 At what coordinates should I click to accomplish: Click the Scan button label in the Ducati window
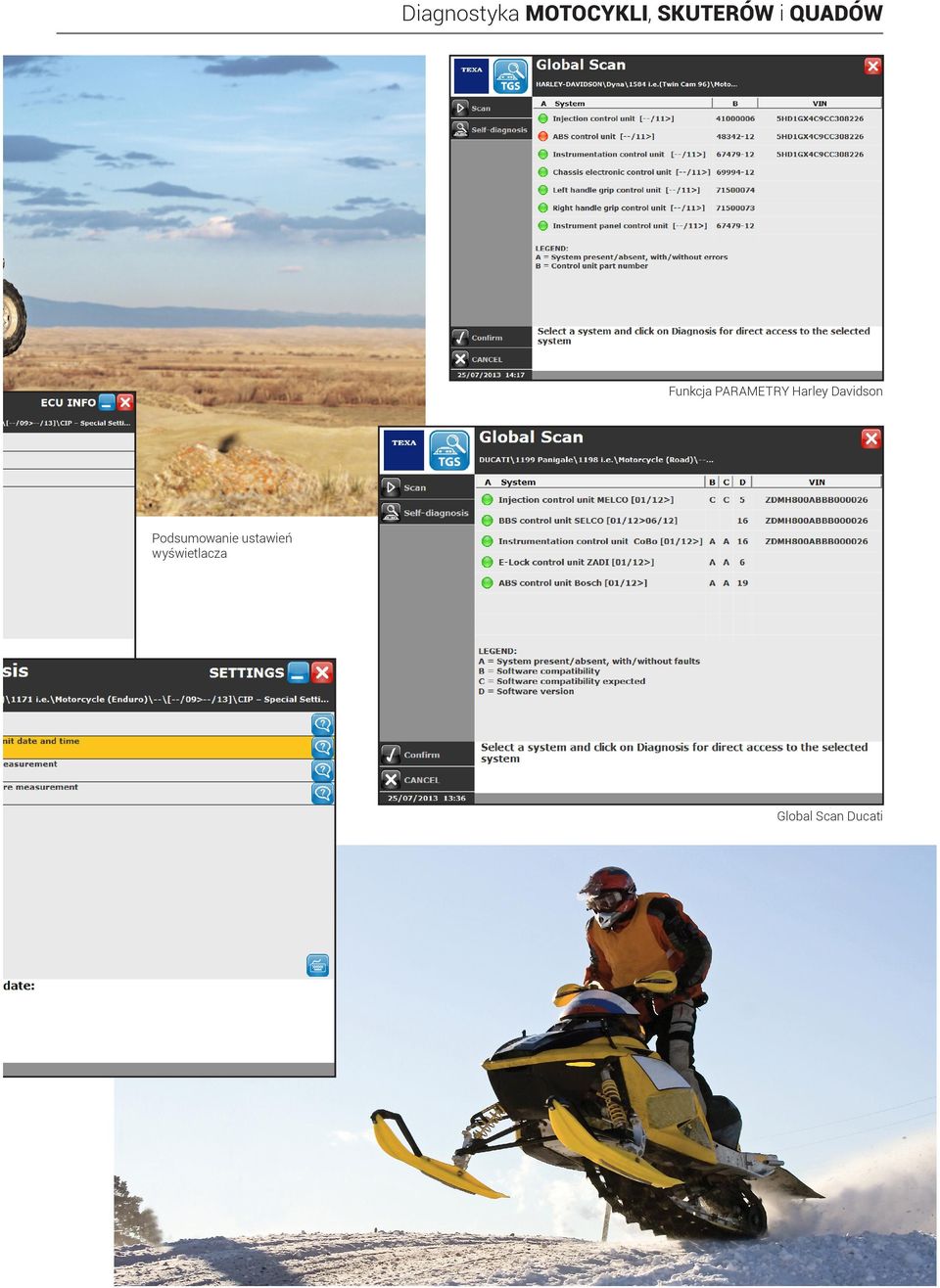point(415,487)
